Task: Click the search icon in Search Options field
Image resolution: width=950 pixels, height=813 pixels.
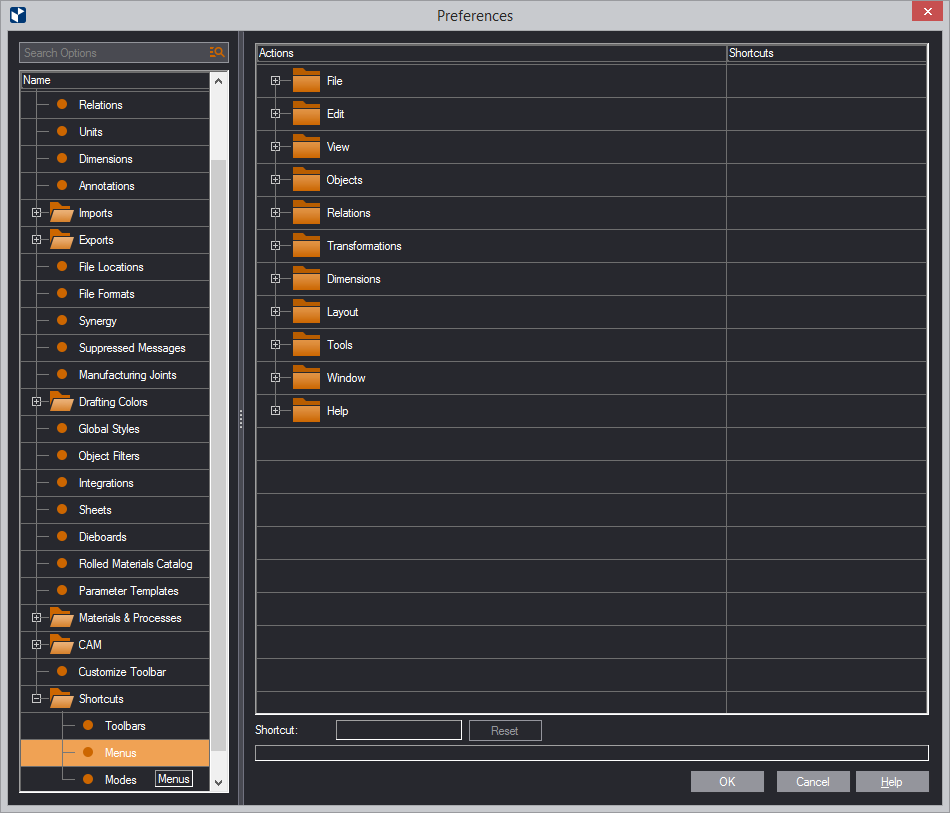Action: tap(217, 53)
